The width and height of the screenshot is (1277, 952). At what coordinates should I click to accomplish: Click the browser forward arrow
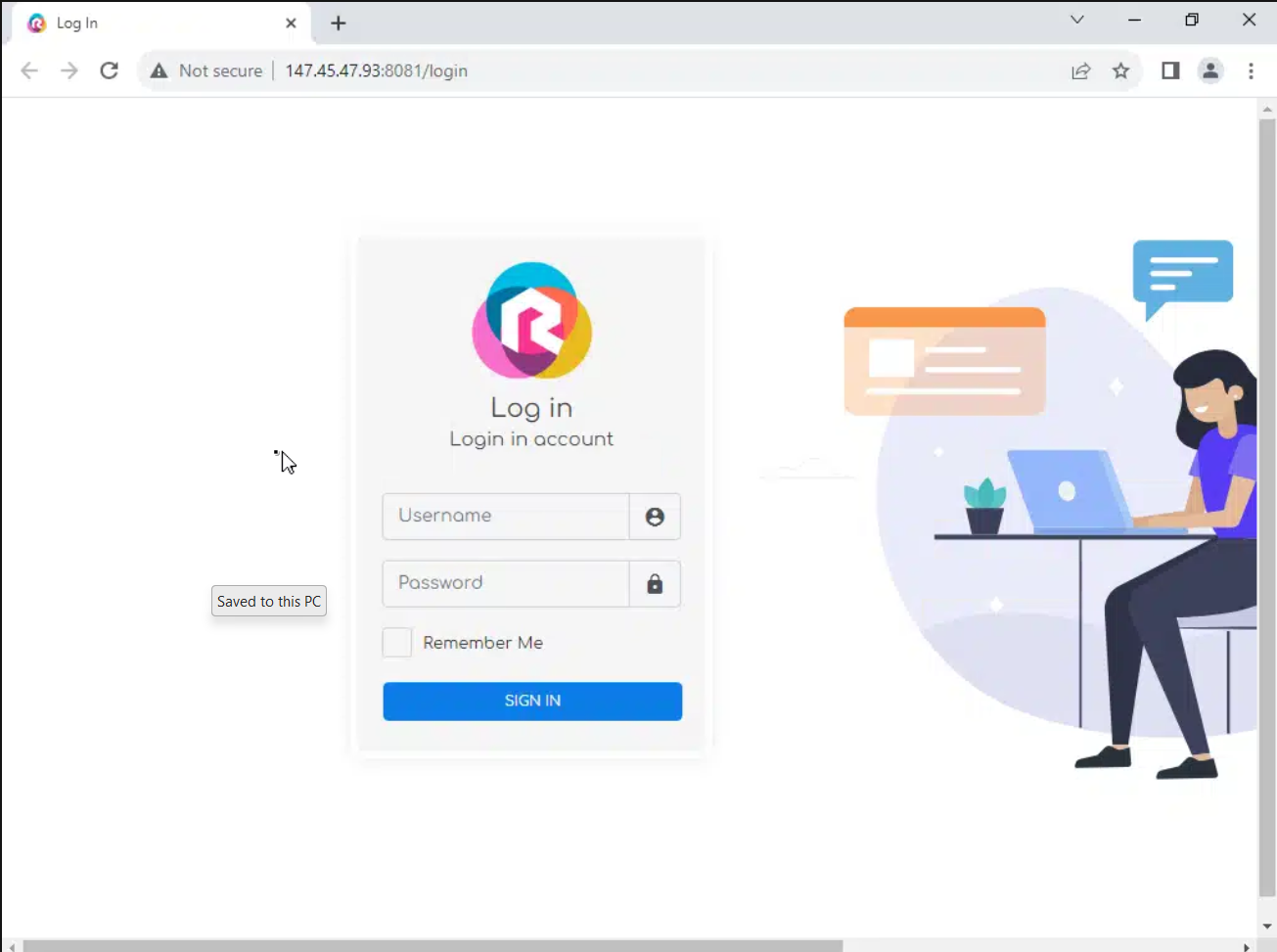coord(68,70)
